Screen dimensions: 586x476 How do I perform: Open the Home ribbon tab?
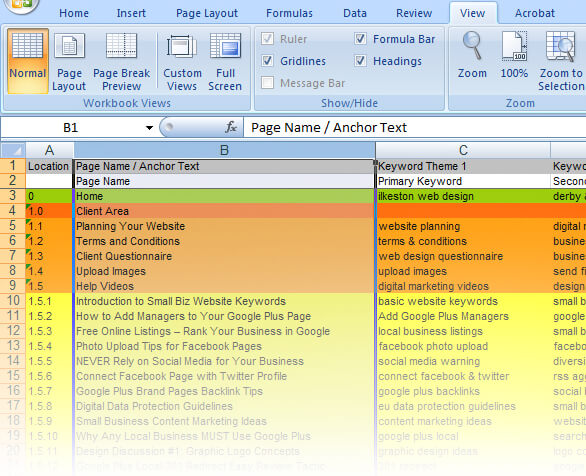pyautogui.click(x=74, y=13)
